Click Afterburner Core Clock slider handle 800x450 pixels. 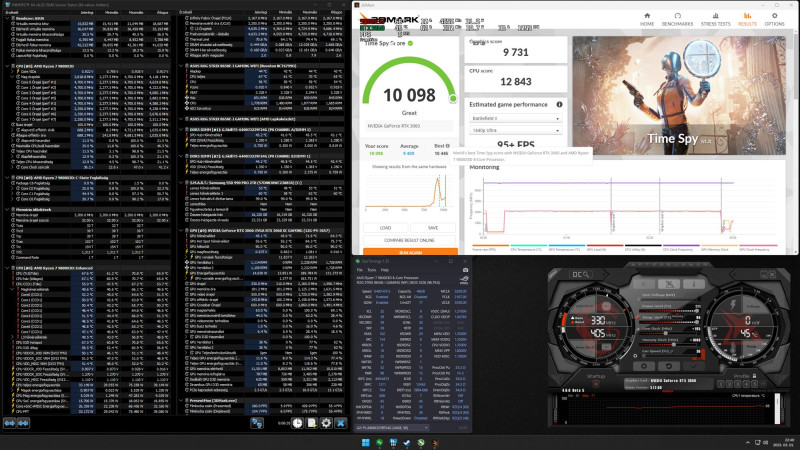[x=666, y=333]
